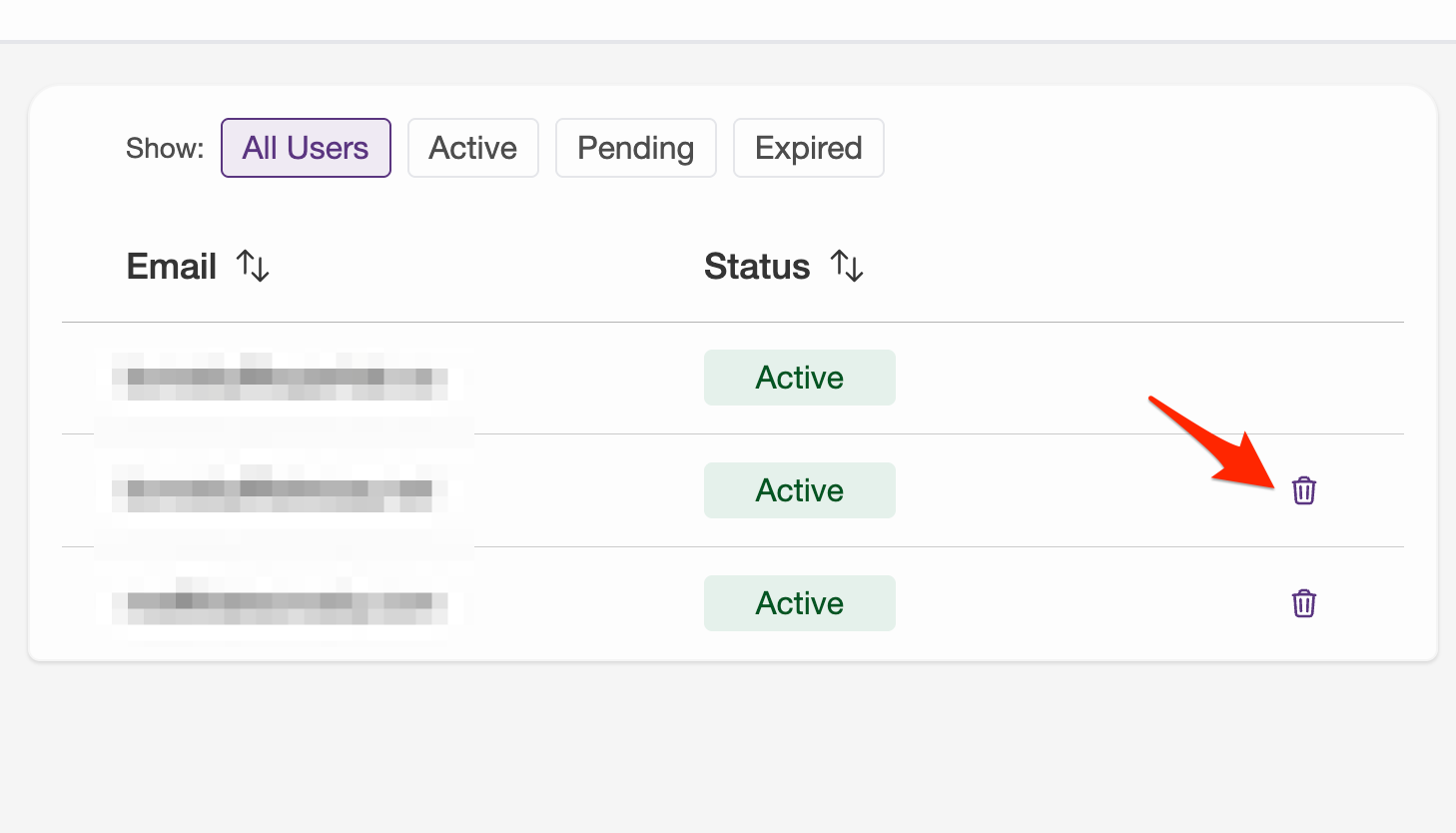1456x833 pixels.
Task: Sort by Status using the arrows icon
Action: (x=847, y=267)
